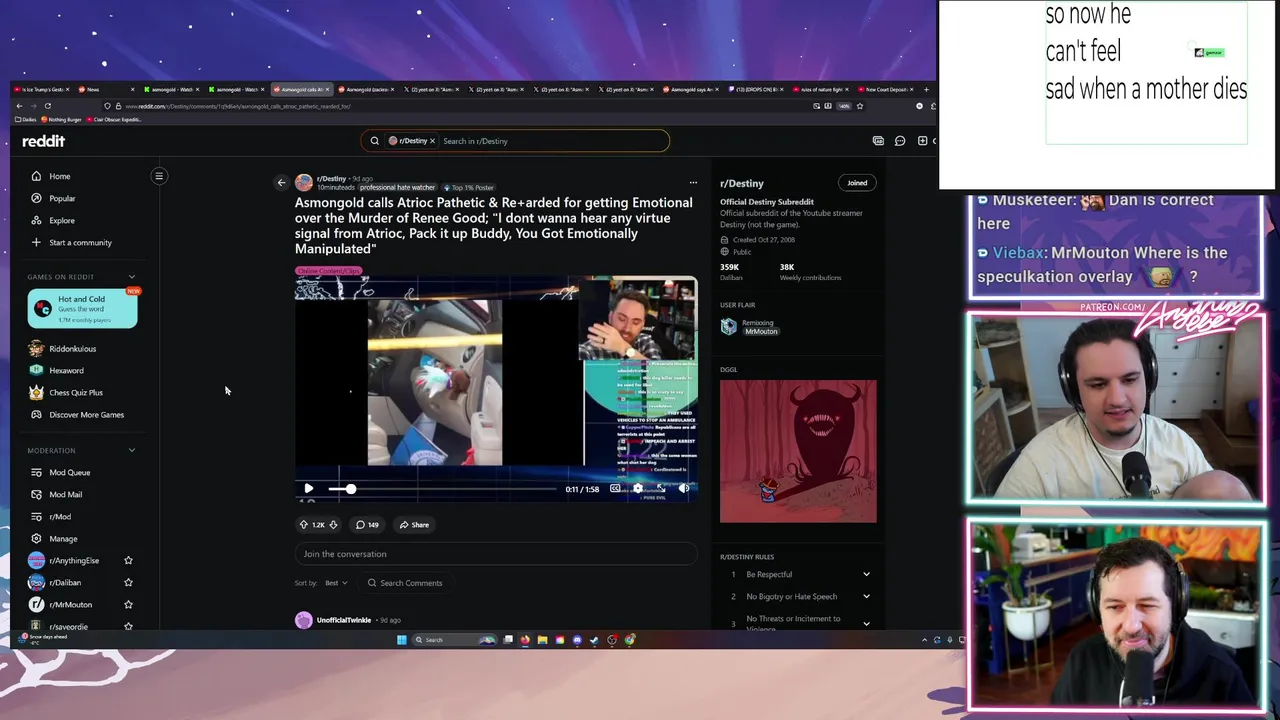Open File Explorer from taskbar
This screenshot has width=1280, height=720.
(543, 640)
